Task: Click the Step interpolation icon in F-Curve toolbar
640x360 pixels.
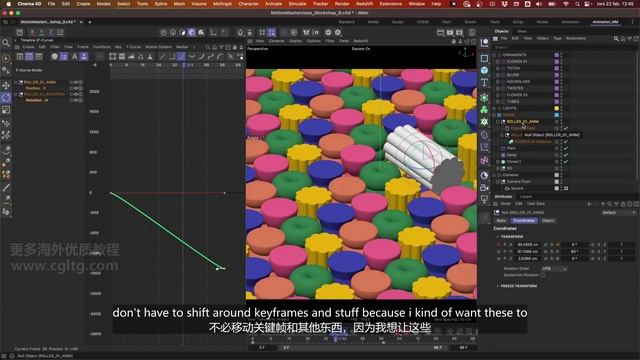Action: point(172,56)
